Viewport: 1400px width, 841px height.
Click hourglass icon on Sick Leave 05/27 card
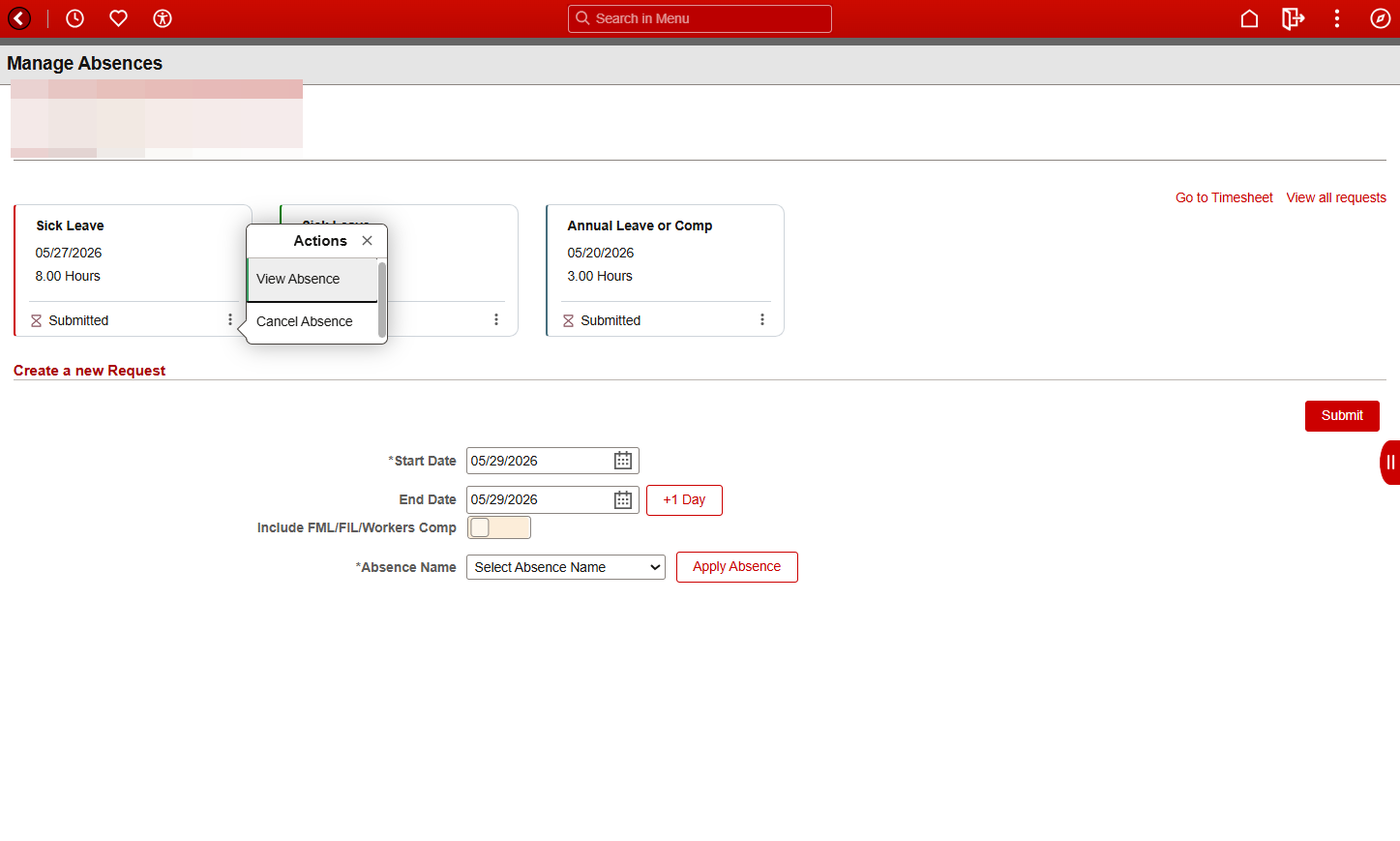[37, 320]
